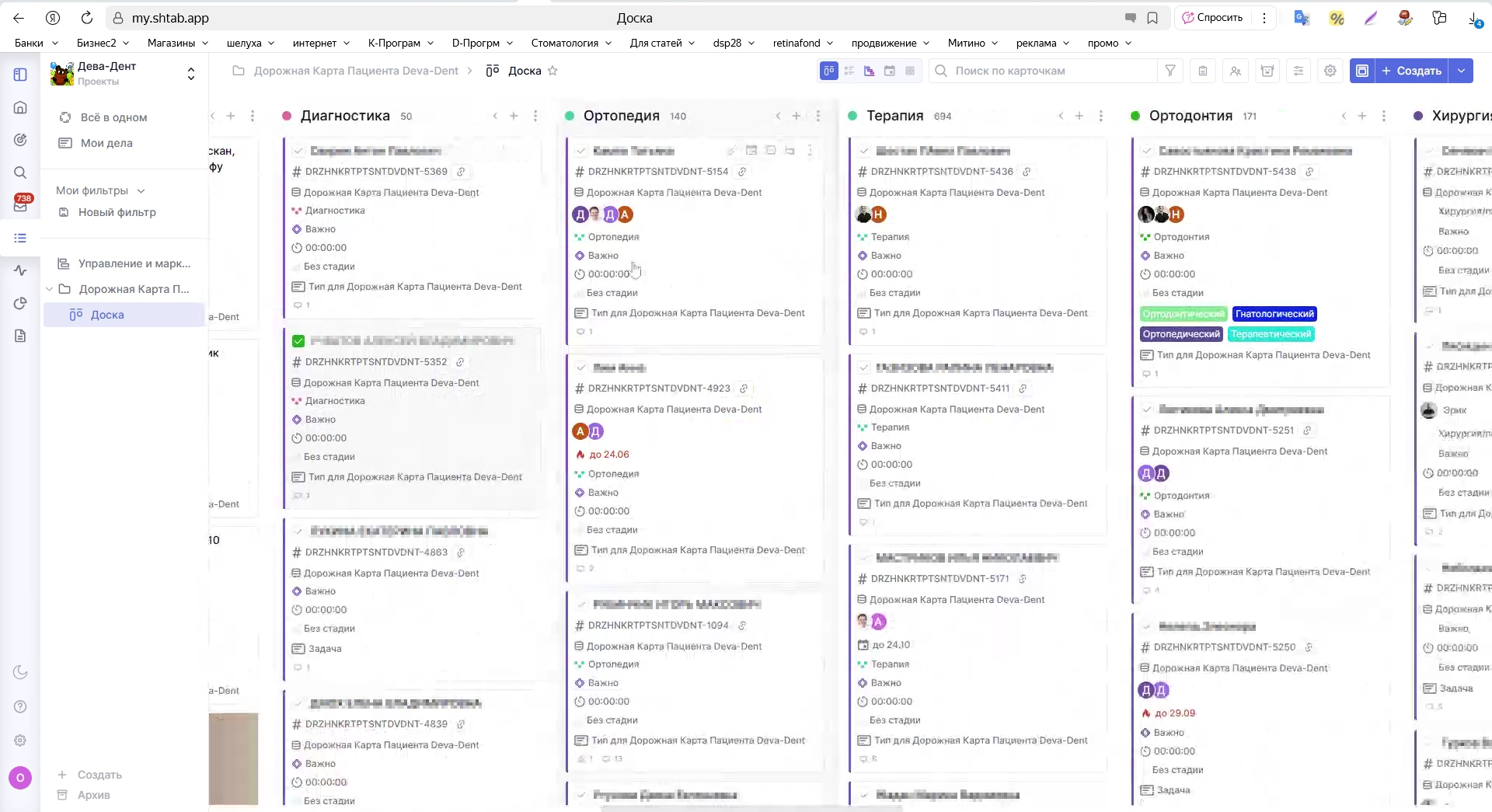This screenshot has height=812, width=1492.
Task: Click the card search field
Action: (1041, 71)
